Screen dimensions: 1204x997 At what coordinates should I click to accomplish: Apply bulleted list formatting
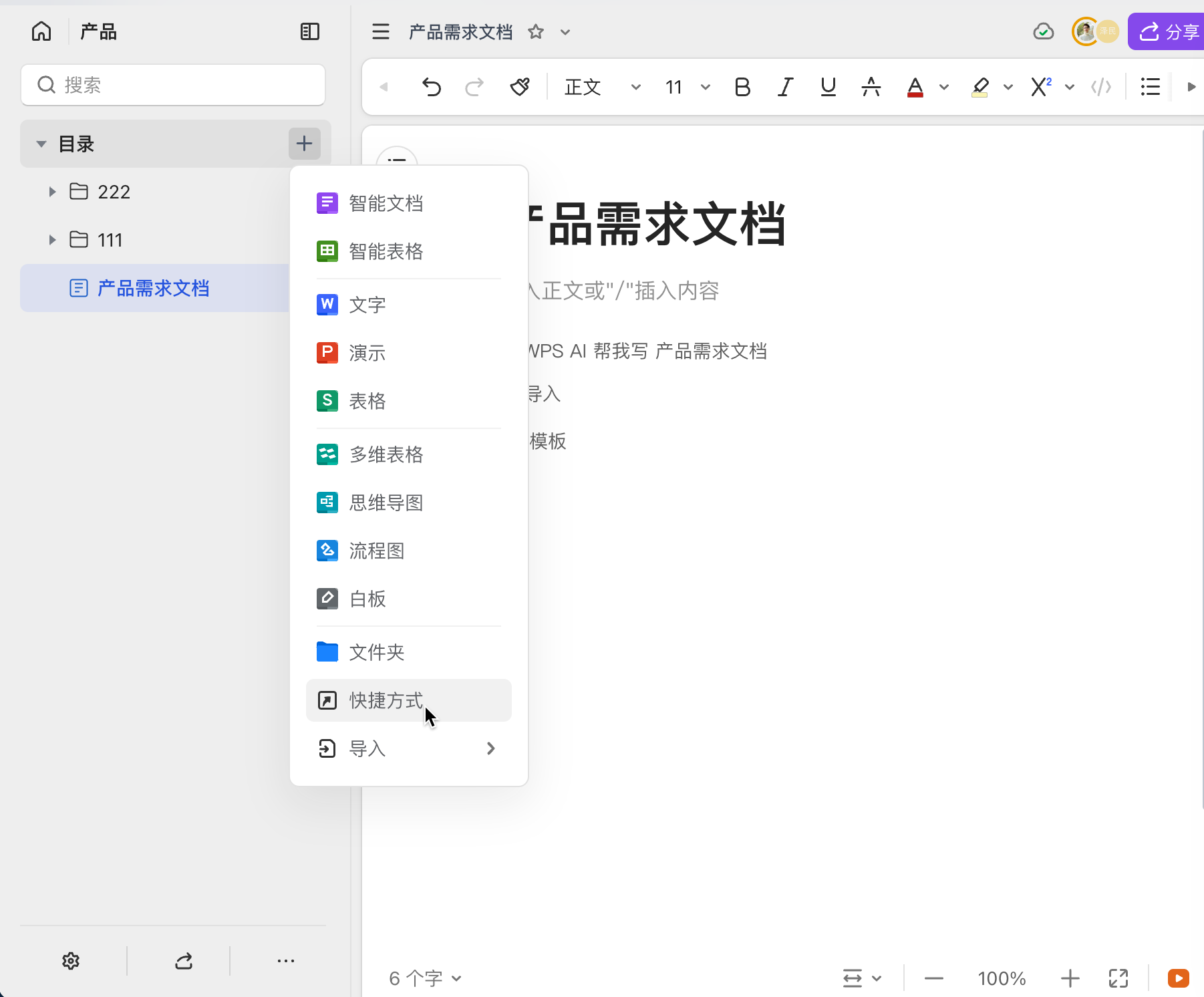coord(1150,87)
